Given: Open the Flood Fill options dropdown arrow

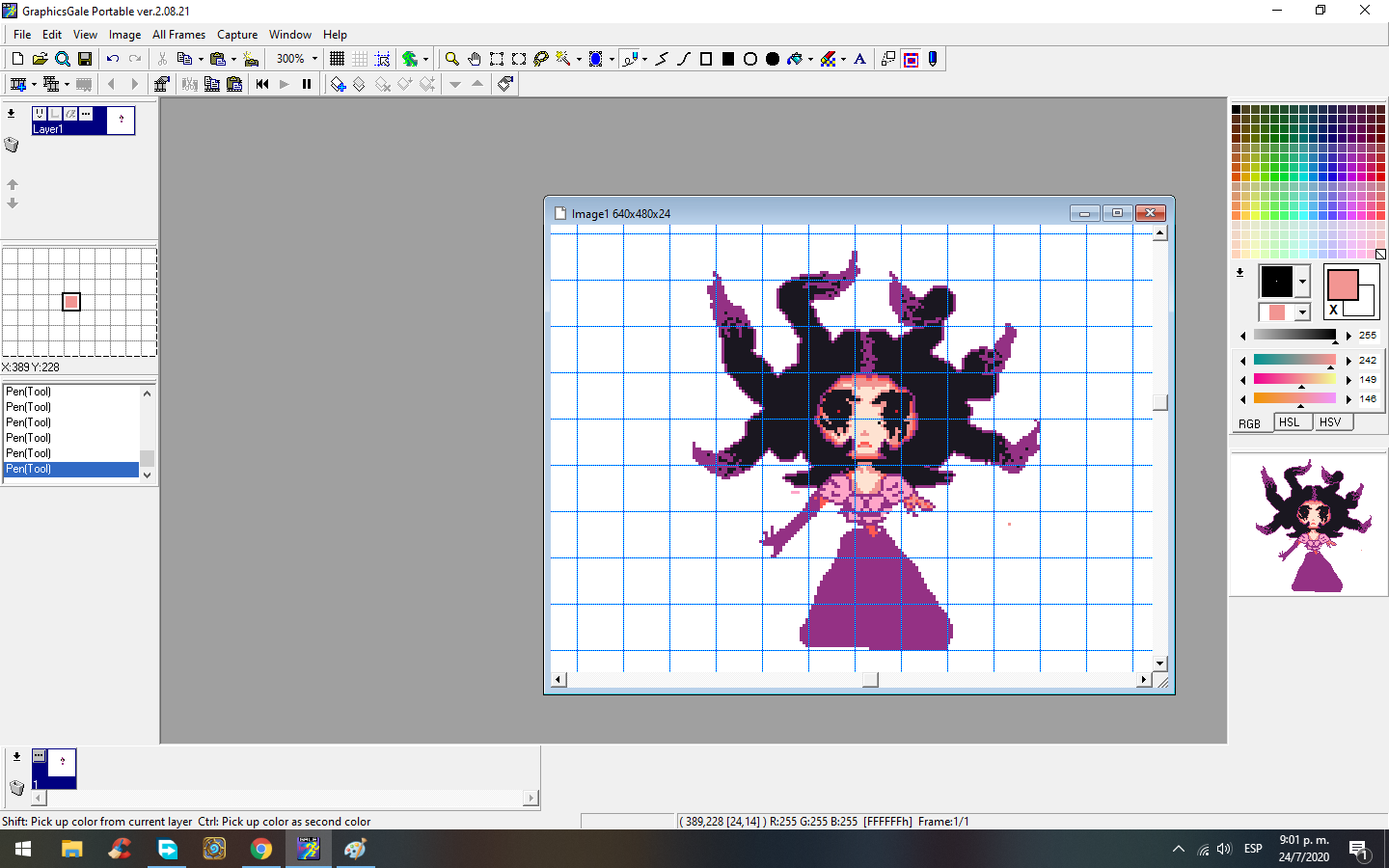Looking at the screenshot, I should pos(810,59).
